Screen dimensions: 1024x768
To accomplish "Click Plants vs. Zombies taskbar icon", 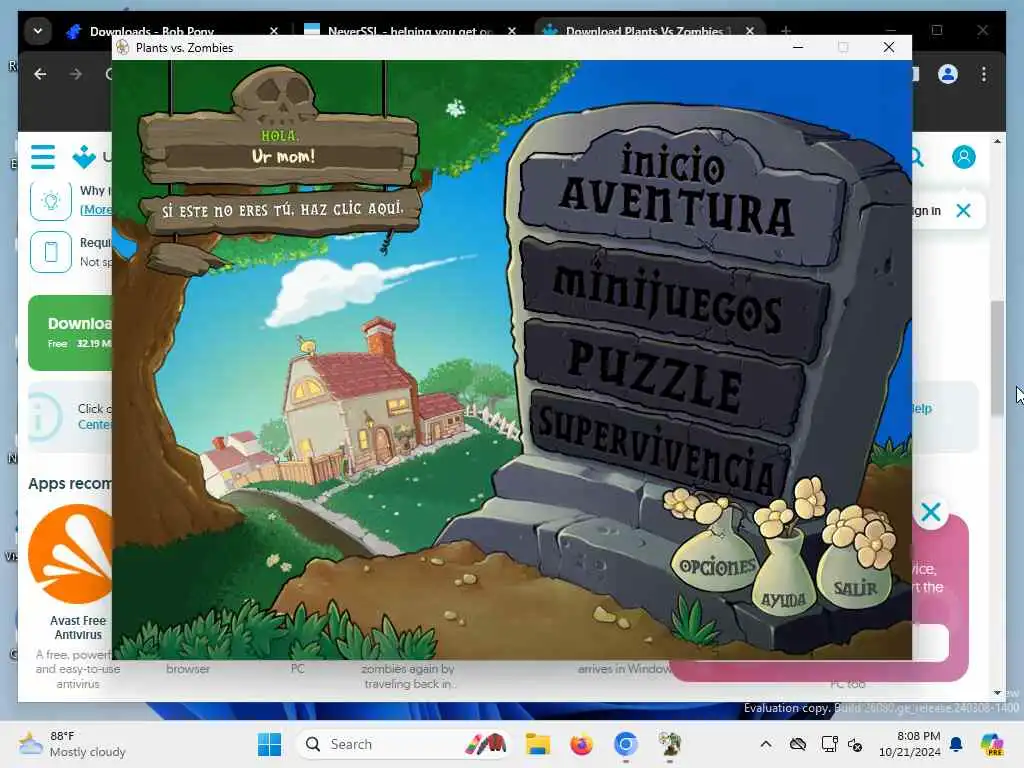I will coord(669,744).
